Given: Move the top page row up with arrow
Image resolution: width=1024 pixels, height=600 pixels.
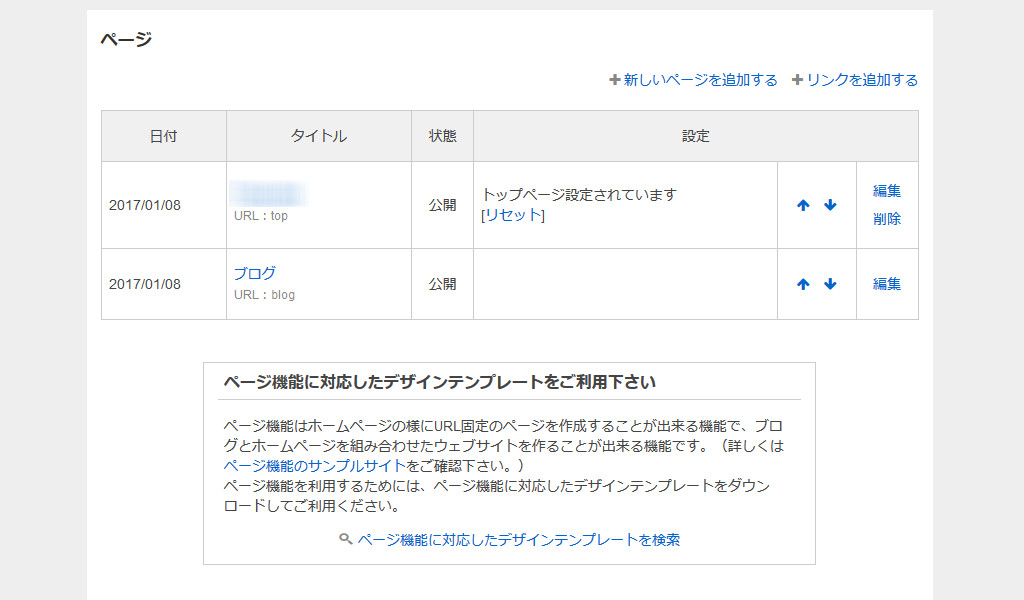Looking at the screenshot, I should 803,205.
